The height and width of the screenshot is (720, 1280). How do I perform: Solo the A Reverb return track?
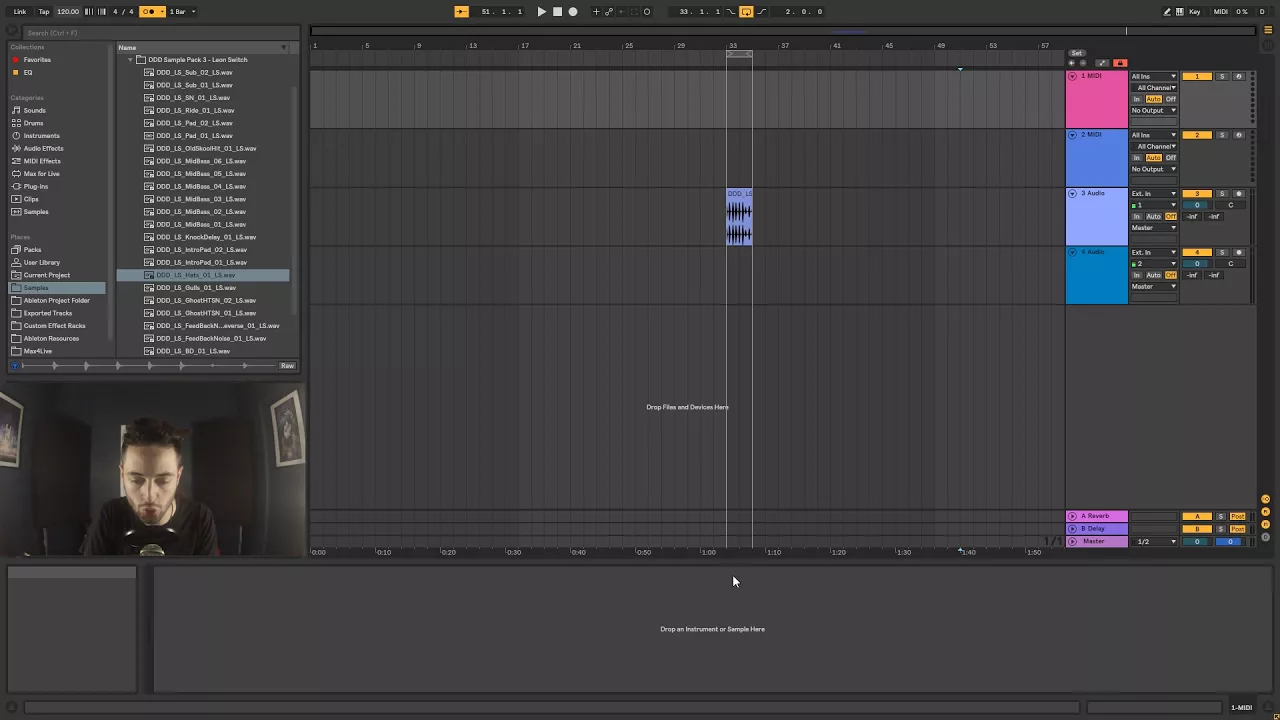point(1221,516)
